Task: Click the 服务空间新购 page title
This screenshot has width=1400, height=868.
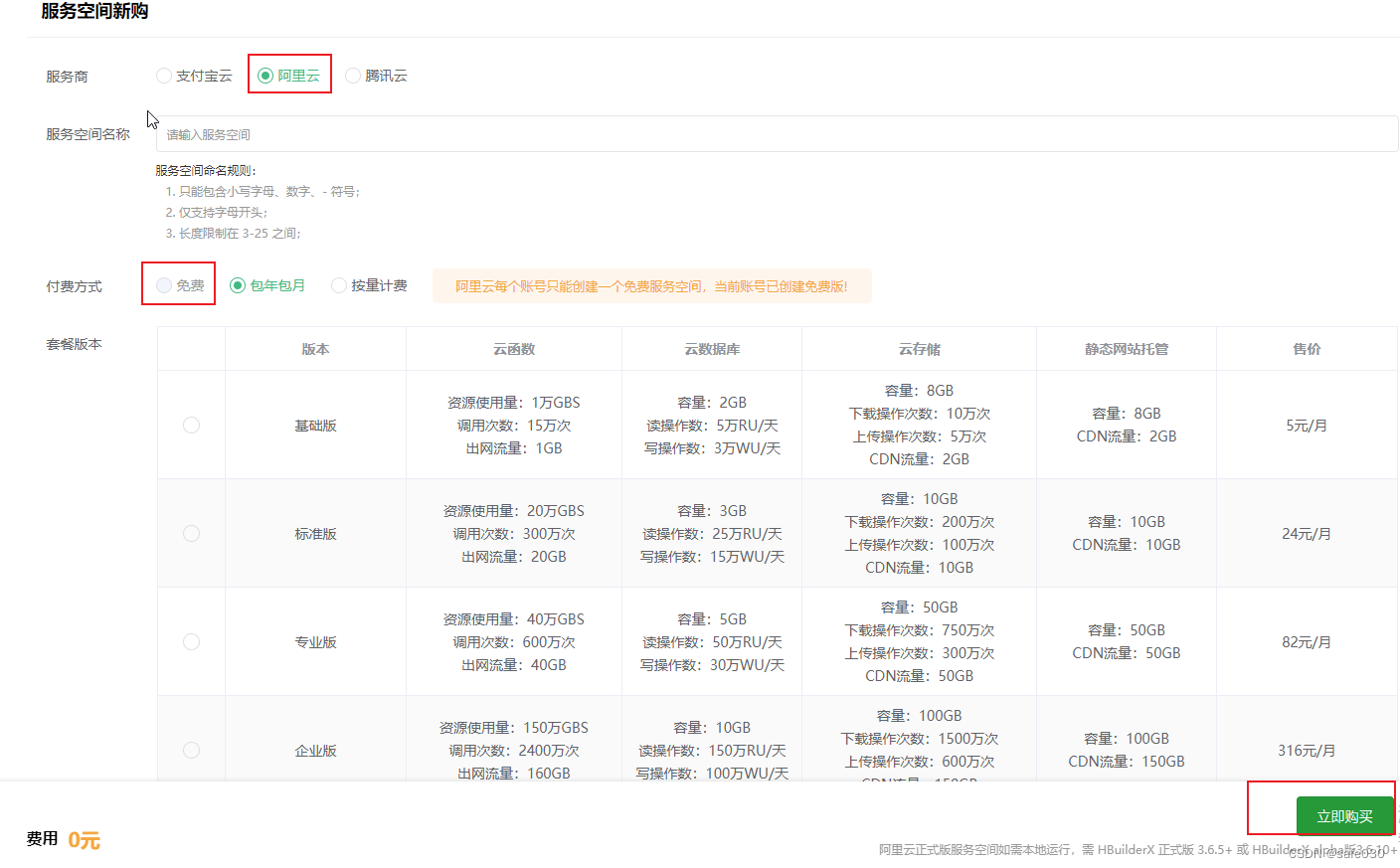Action: tap(94, 11)
